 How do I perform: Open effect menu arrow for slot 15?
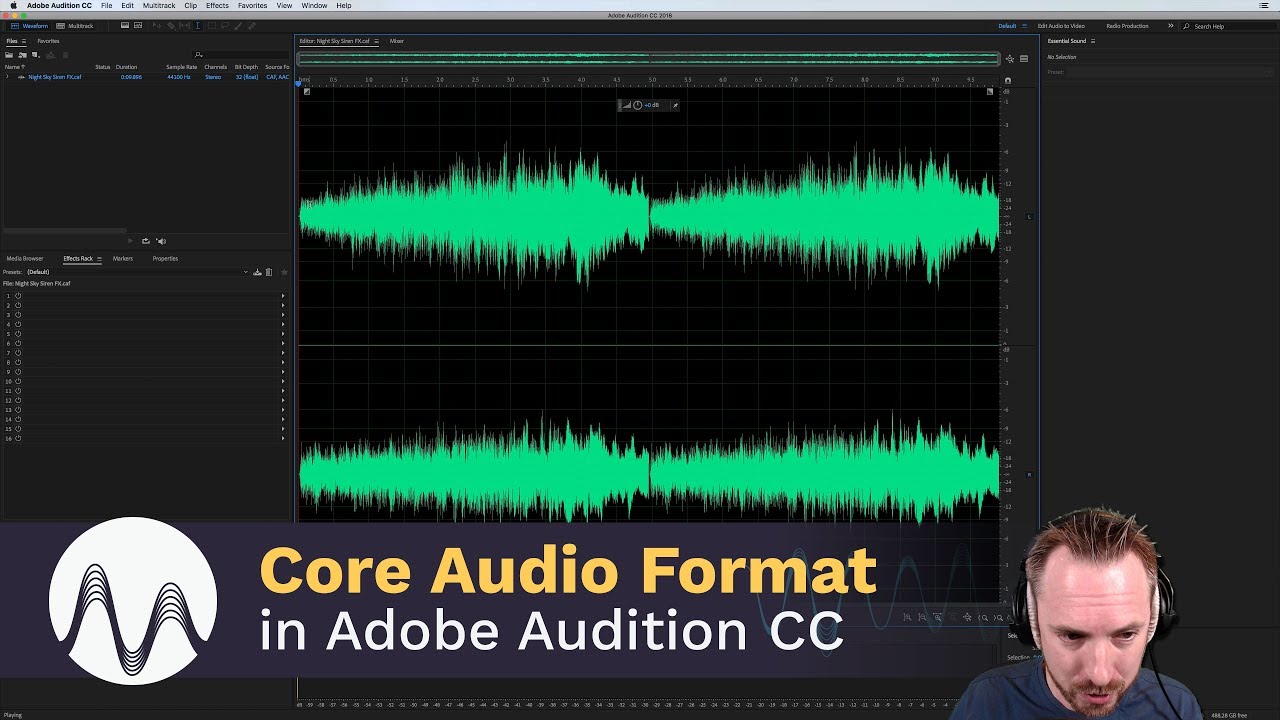[x=283, y=429]
